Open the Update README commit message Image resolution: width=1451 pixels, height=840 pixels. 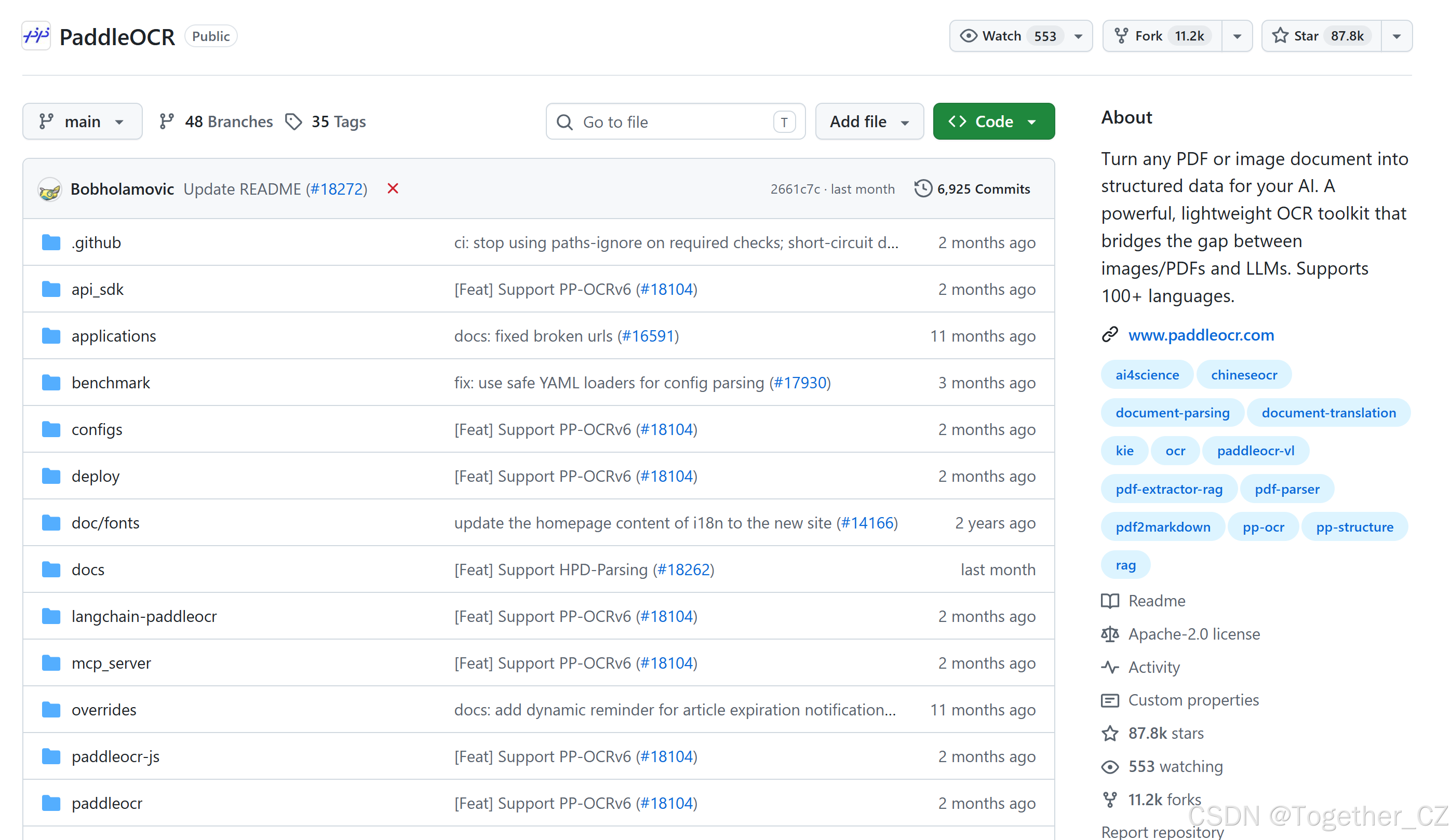pyautogui.click(x=242, y=189)
